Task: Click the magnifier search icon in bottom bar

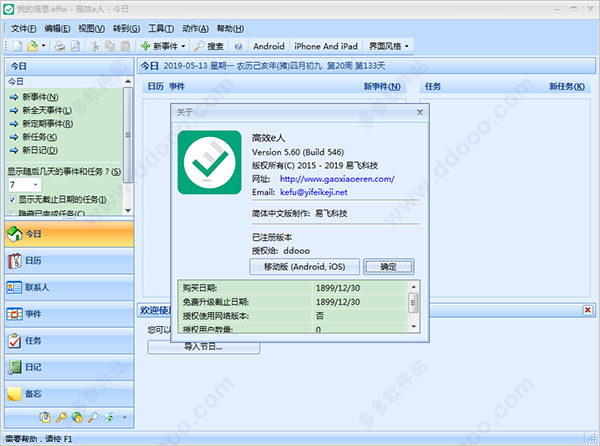Action: (93, 417)
